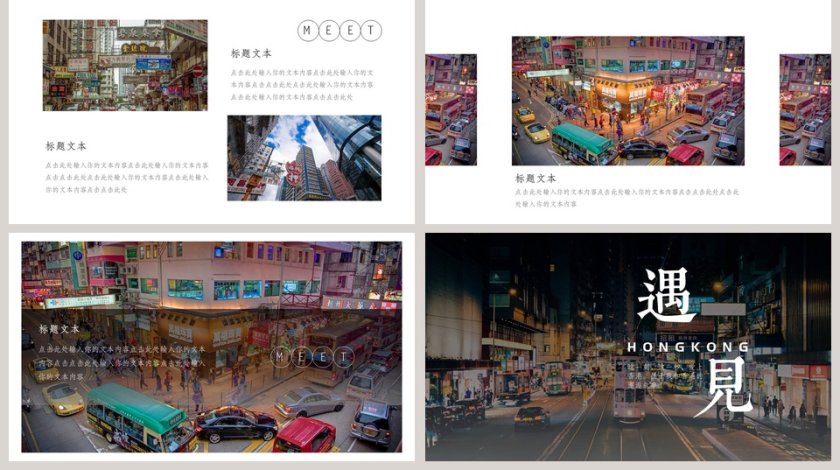Select the M circle on the bottom-left slide

coord(281,357)
